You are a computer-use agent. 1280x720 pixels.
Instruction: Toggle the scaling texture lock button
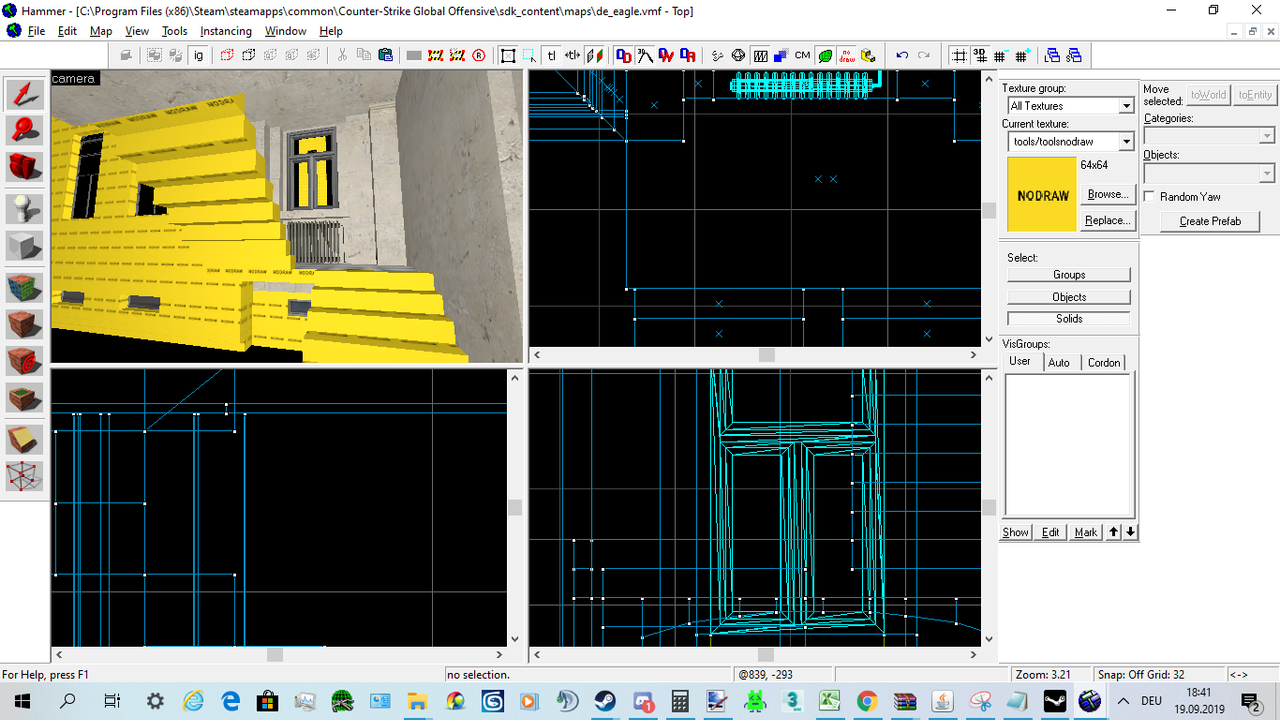tap(573, 55)
